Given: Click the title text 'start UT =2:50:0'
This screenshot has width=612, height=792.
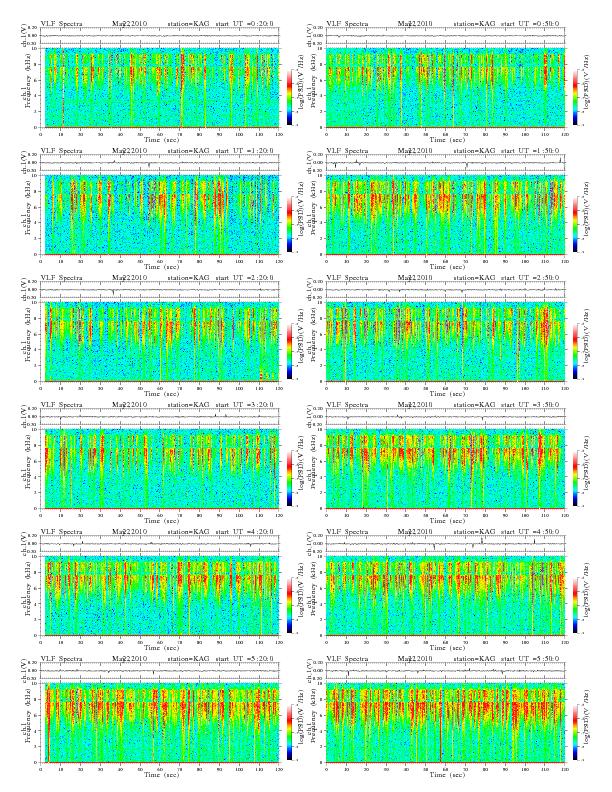Looking at the screenshot, I should coord(530,278).
